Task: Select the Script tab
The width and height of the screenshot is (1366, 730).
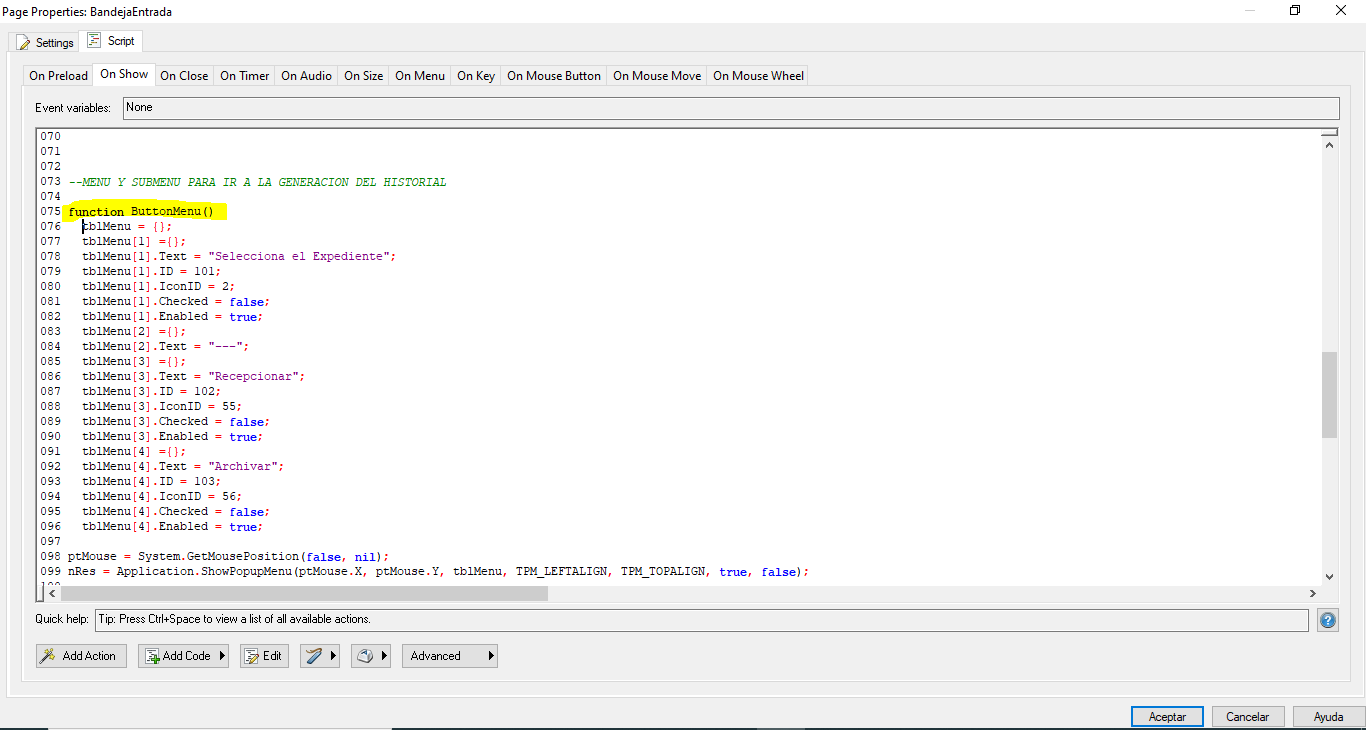Action: pyautogui.click(x=111, y=41)
